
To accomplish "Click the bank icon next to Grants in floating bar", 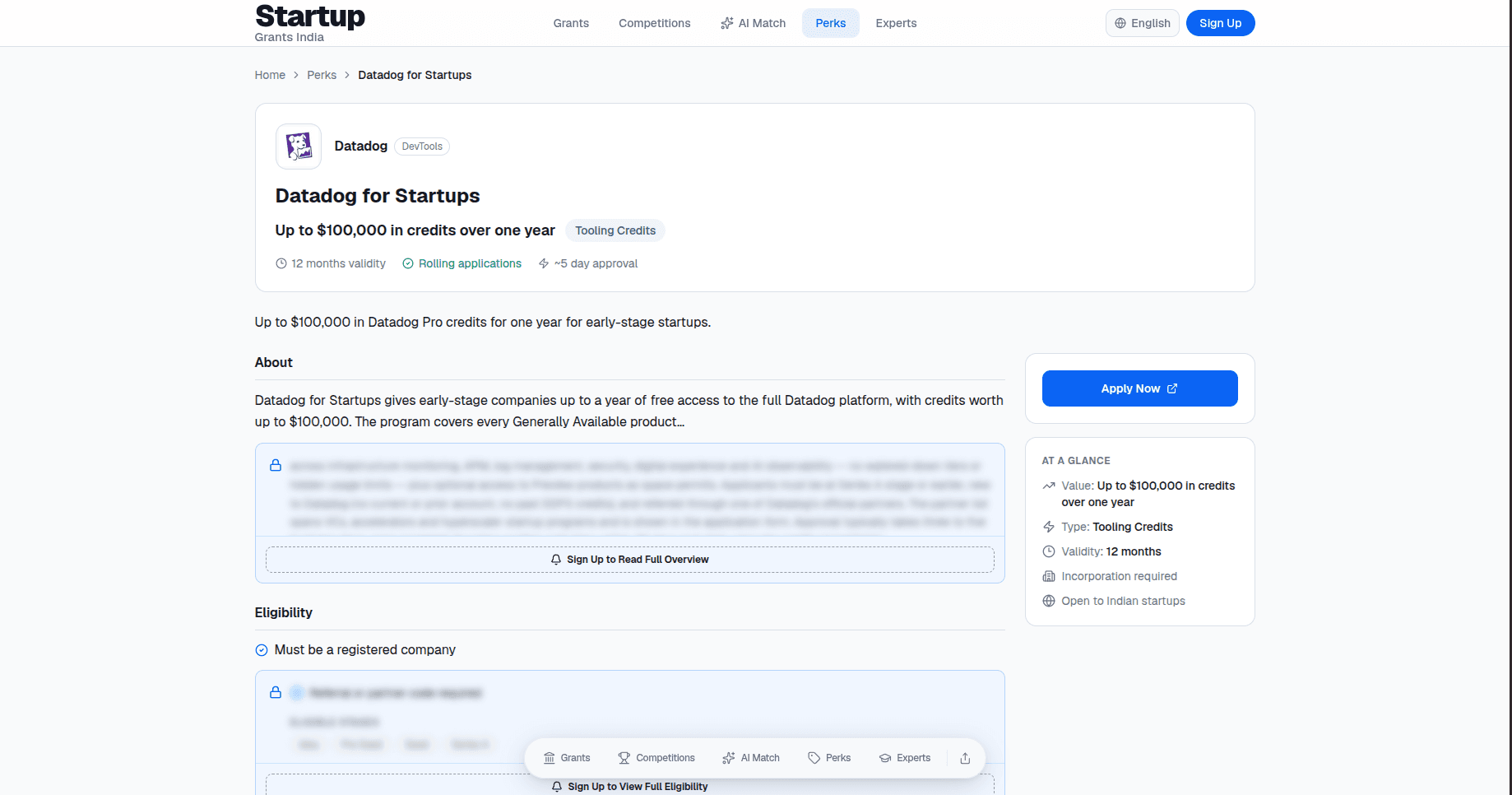I will [550, 758].
